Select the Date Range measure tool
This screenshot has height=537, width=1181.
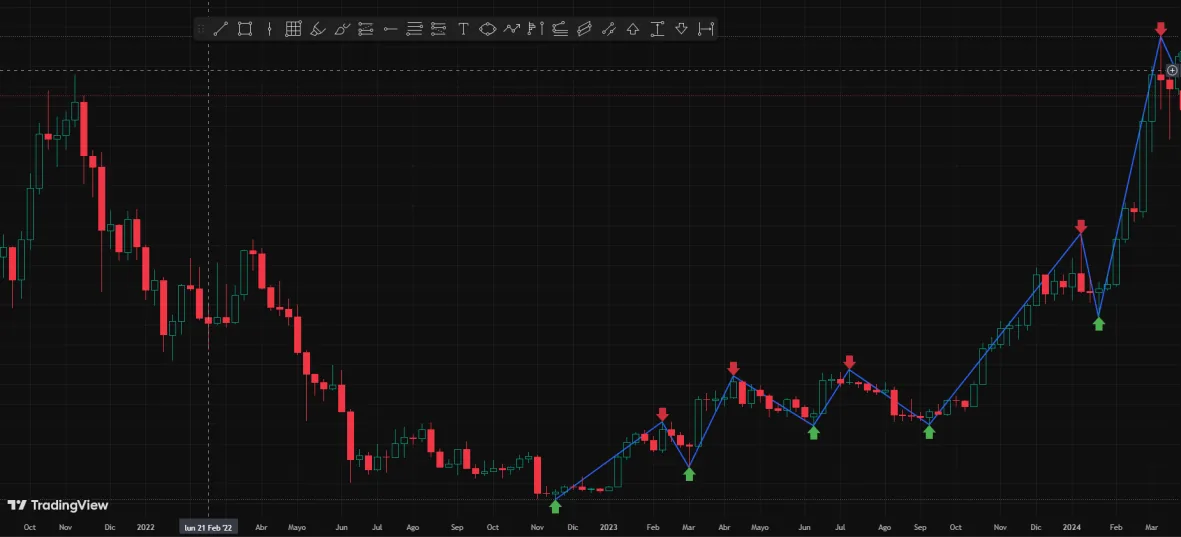pyautogui.click(x=706, y=29)
